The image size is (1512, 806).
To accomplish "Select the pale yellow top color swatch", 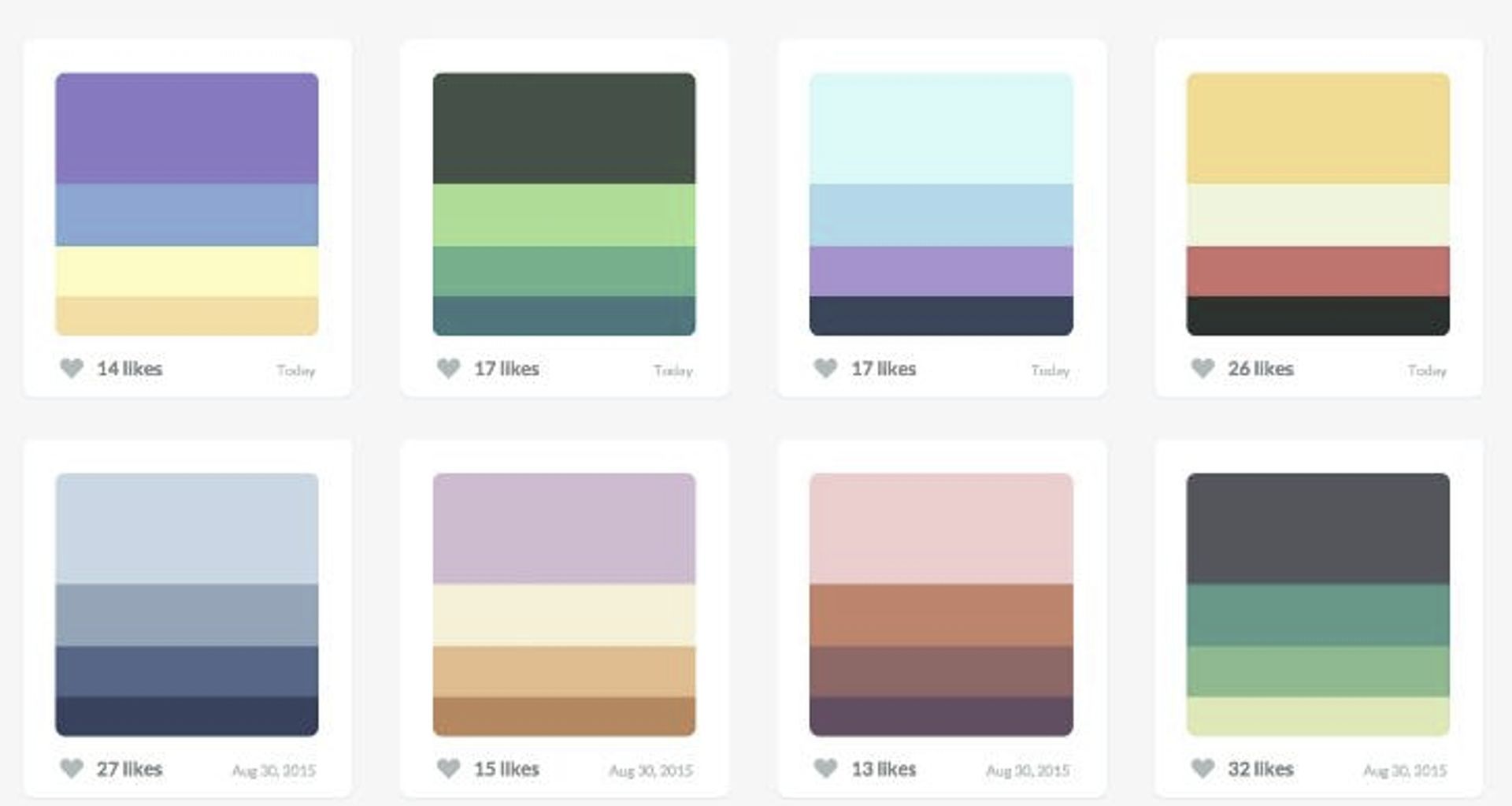I will [1318, 128].
